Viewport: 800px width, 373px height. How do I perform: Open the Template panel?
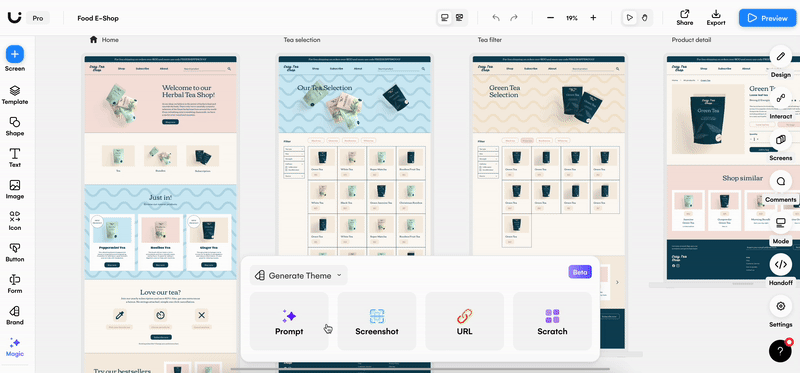click(x=15, y=95)
